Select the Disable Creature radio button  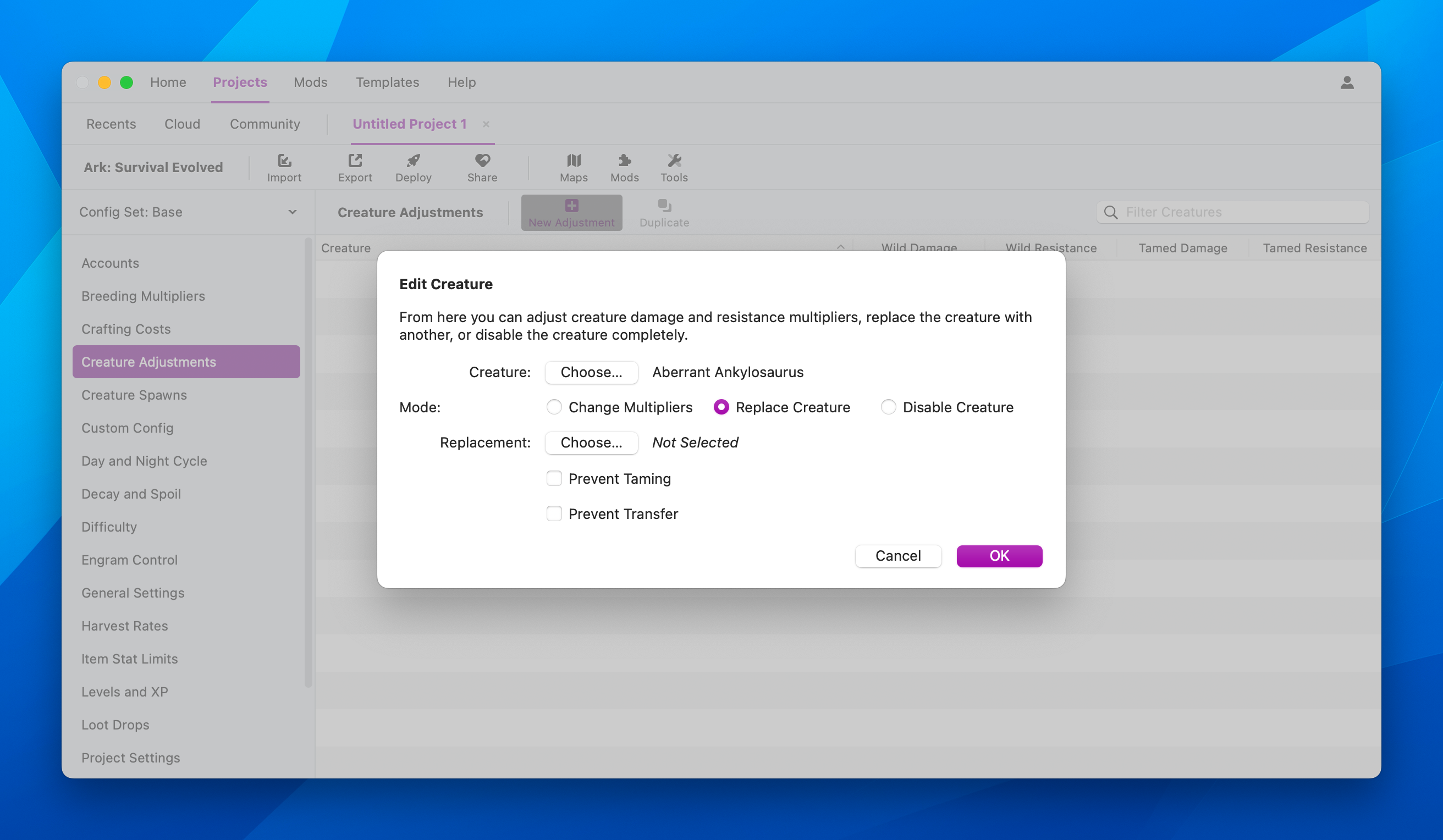click(x=888, y=407)
